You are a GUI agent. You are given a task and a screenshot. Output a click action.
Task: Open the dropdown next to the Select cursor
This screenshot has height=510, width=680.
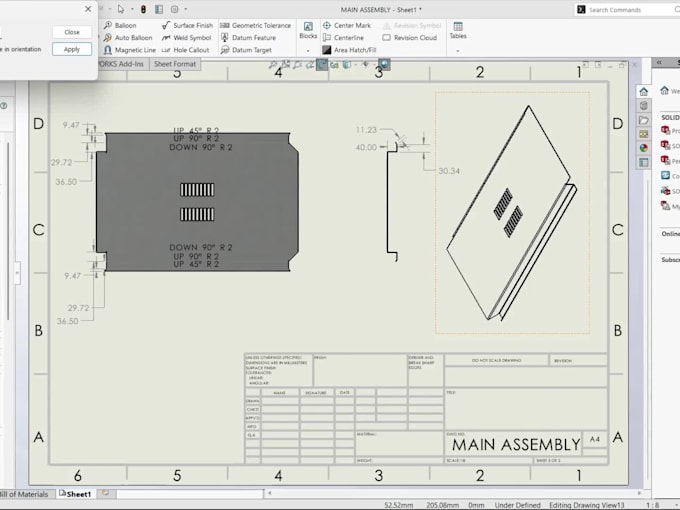point(132,9)
